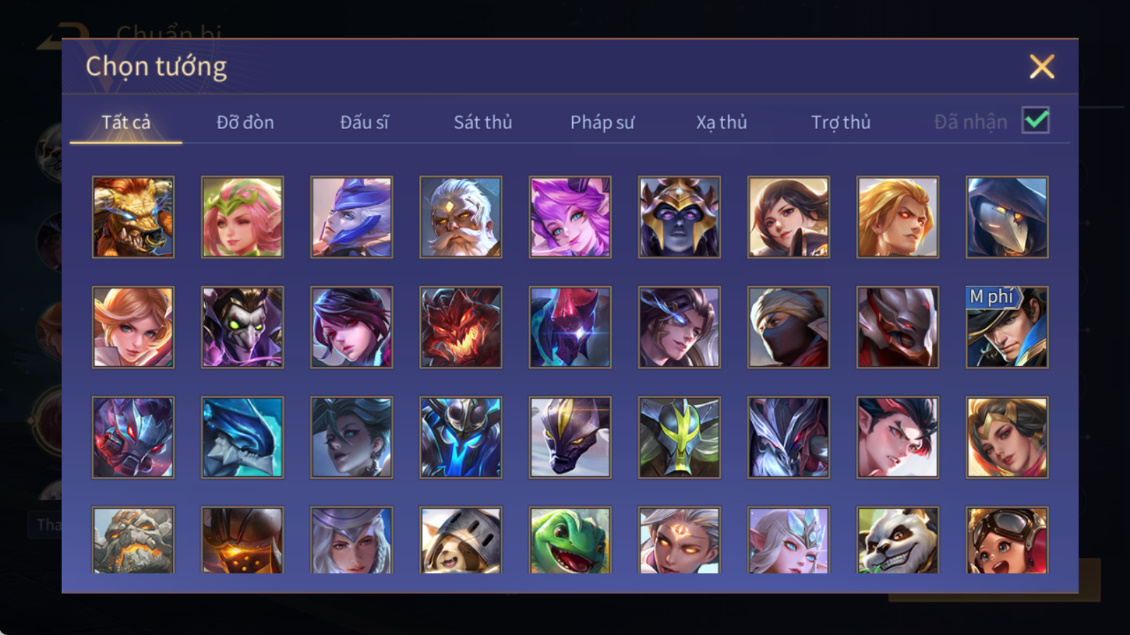Viewport: 1130px width, 635px height.
Task: Choose the hero tagged 'M phí'
Action: click(1007, 327)
